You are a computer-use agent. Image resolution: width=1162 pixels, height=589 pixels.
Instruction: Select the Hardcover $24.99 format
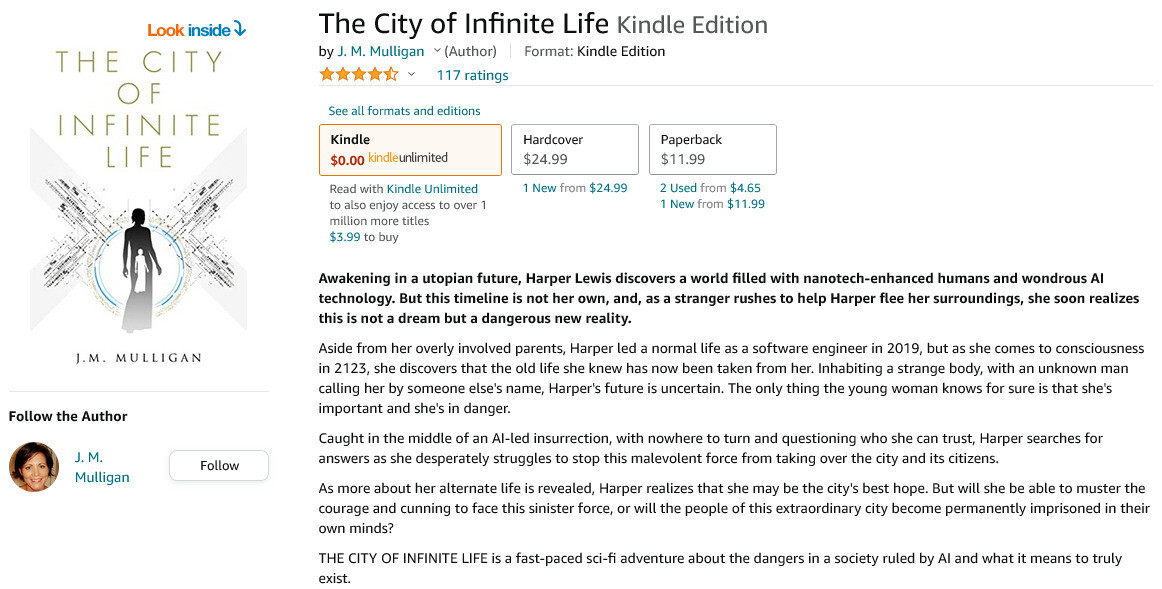pyautogui.click(x=574, y=149)
